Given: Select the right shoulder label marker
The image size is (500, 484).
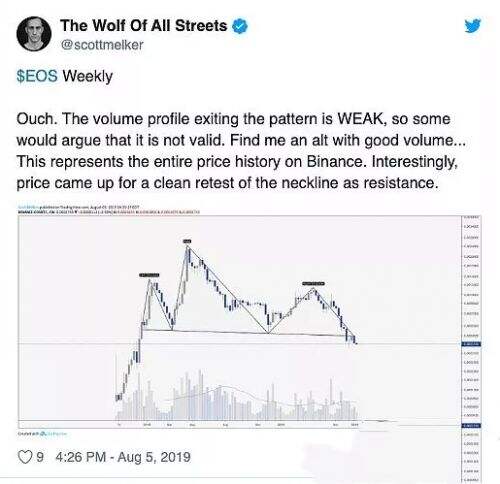Looking at the screenshot, I should coord(313,283).
